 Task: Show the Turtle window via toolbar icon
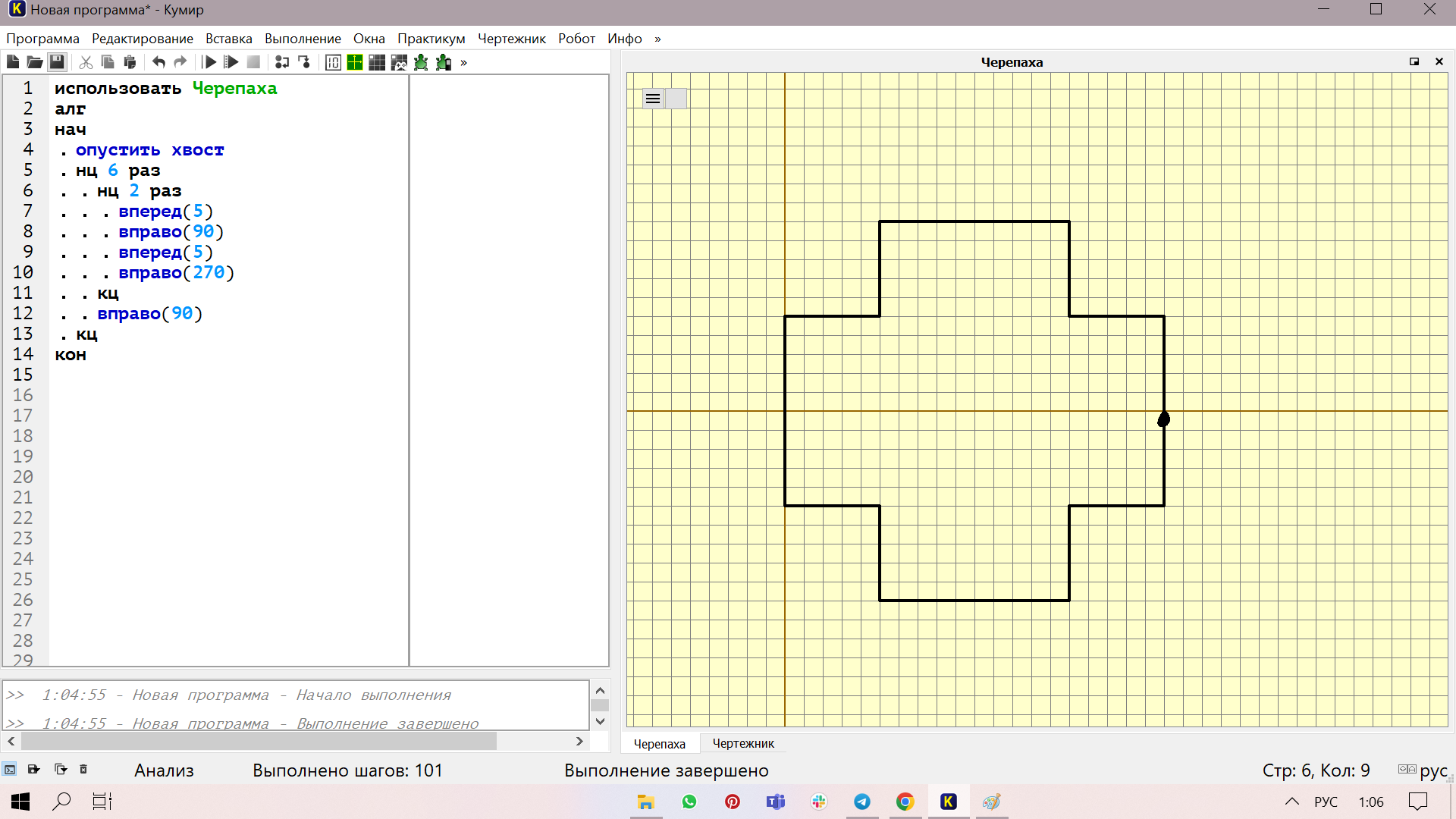tap(421, 62)
